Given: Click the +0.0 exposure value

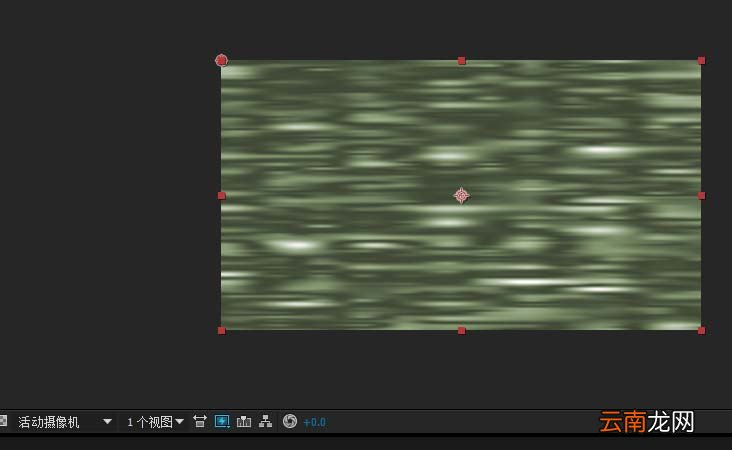Looking at the screenshot, I should [x=315, y=422].
